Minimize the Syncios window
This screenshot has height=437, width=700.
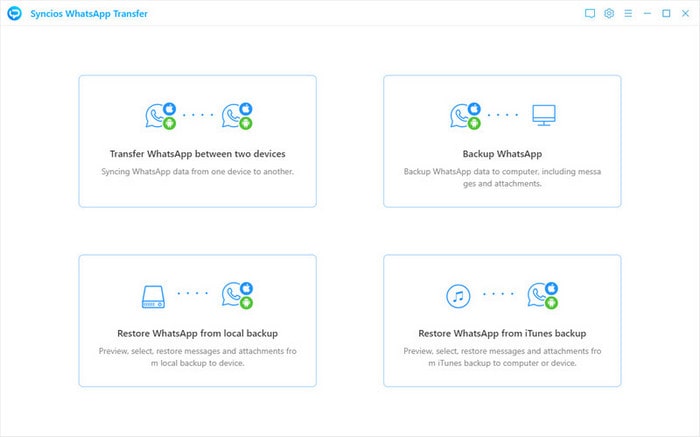click(x=647, y=13)
